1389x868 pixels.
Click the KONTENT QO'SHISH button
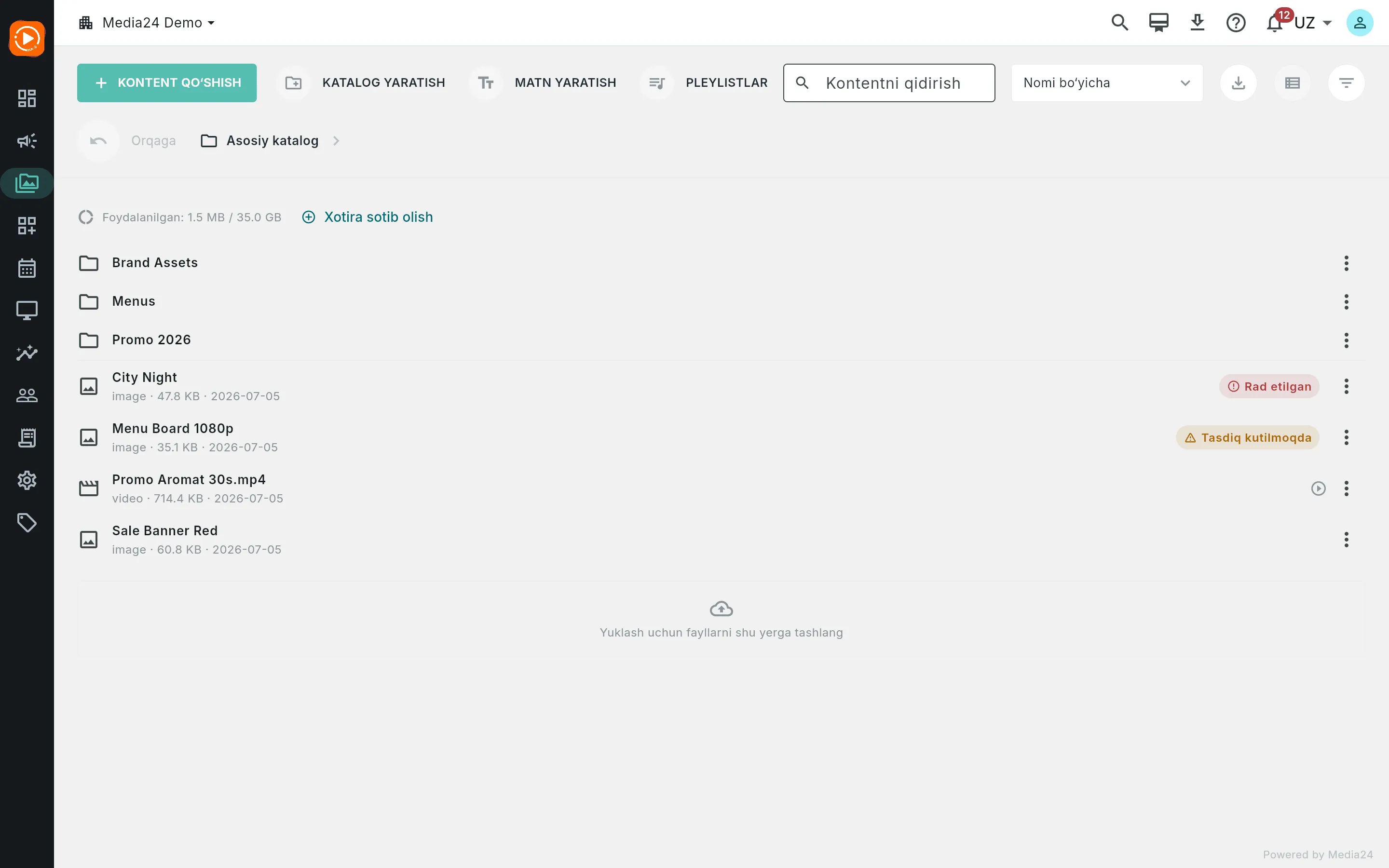167,83
